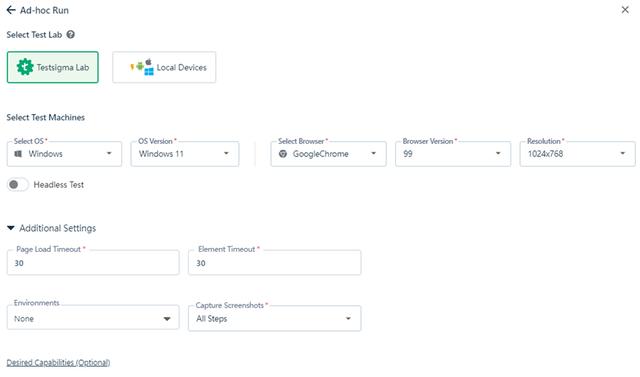Open the Select Browser dropdown

(328, 154)
